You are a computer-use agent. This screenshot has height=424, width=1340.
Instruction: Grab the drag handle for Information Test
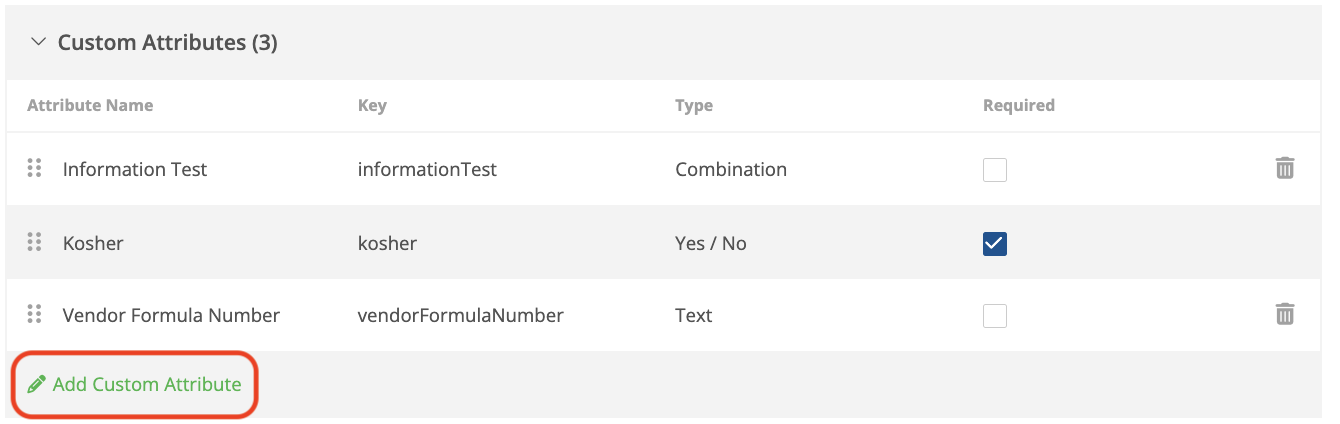click(x=34, y=169)
